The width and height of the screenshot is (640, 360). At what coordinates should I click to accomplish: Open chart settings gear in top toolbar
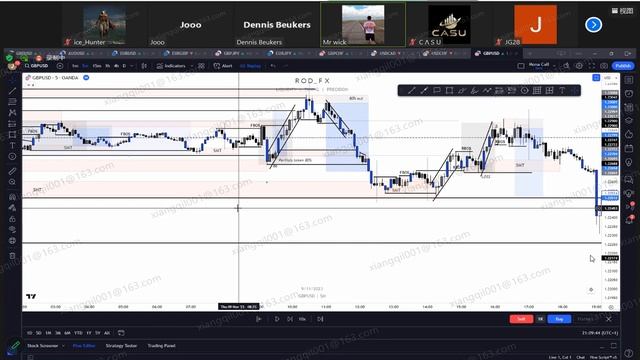point(579,66)
